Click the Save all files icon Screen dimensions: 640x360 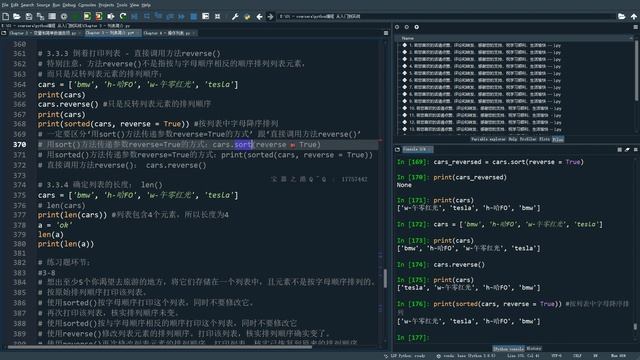click(40, 16)
